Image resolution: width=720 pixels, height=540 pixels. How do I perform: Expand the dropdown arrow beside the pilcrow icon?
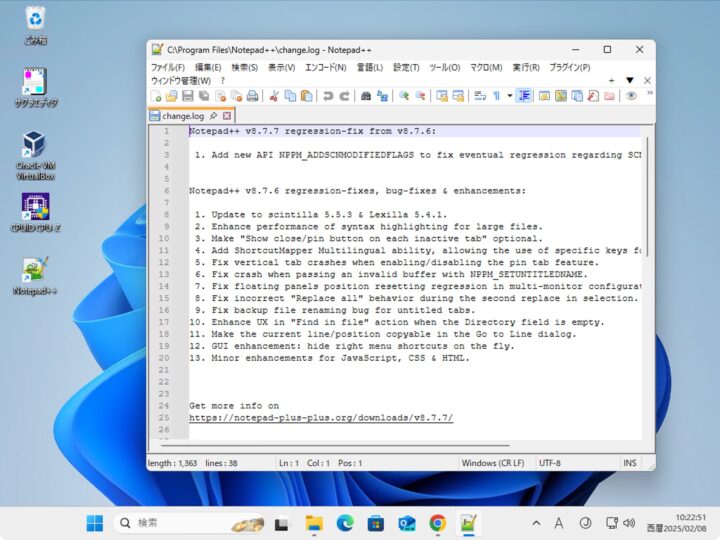pos(509,96)
